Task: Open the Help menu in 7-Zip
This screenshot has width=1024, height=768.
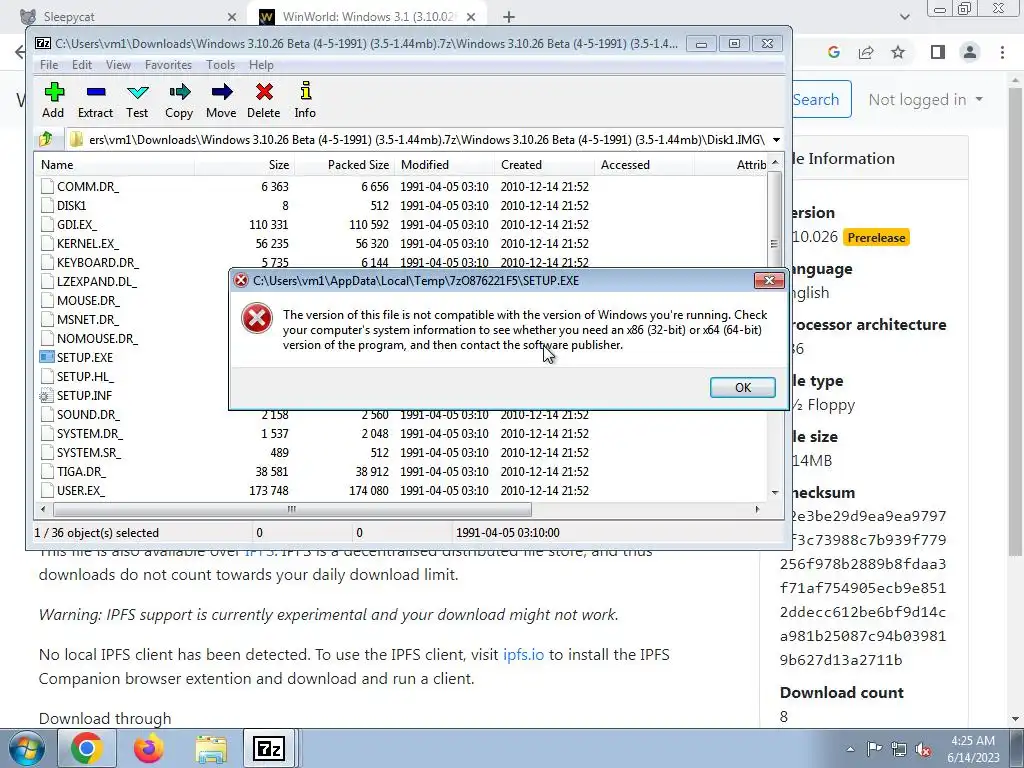Action: coord(261,65)
